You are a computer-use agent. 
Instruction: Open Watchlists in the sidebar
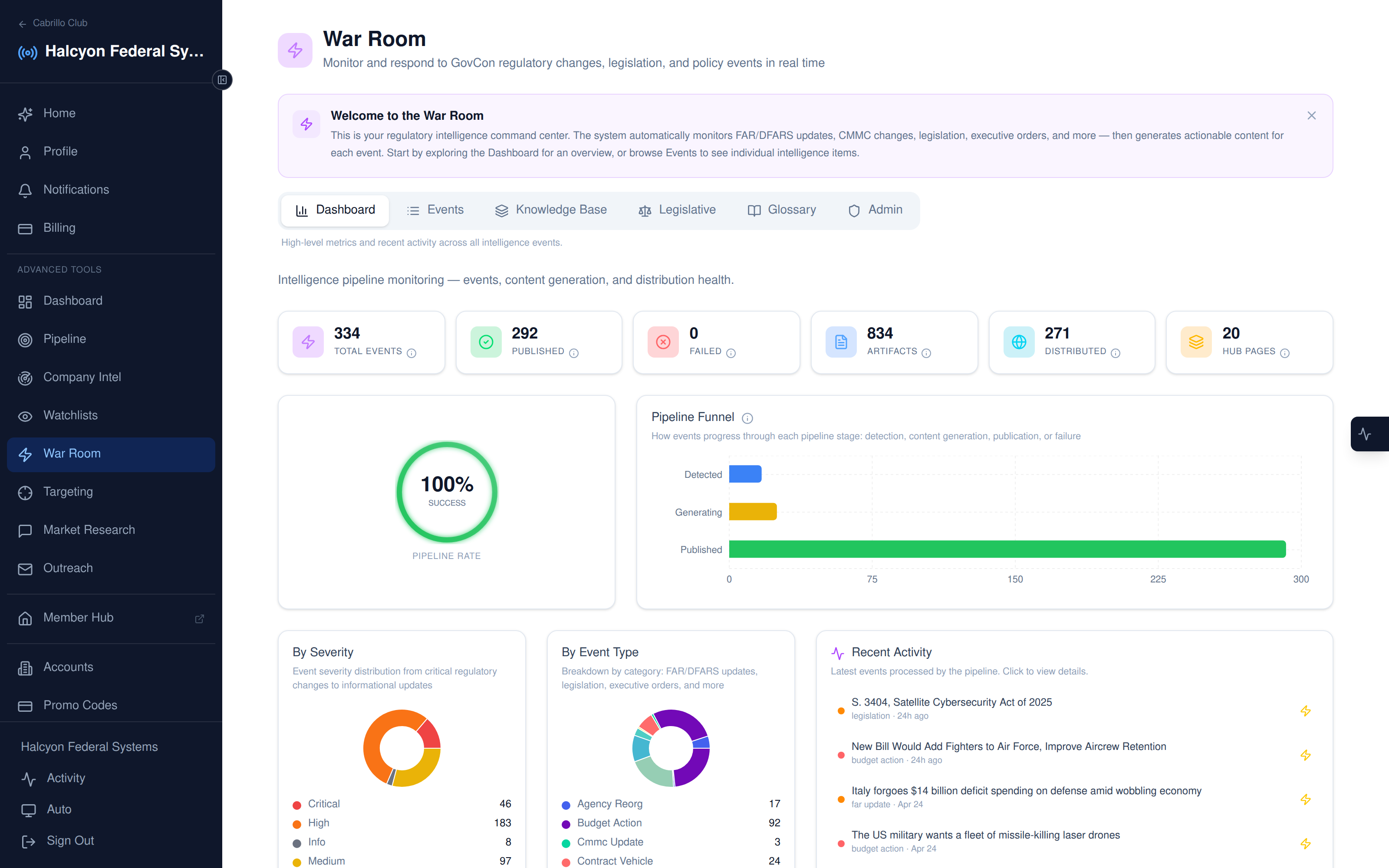pyautogui.click(x=70, y=415)
